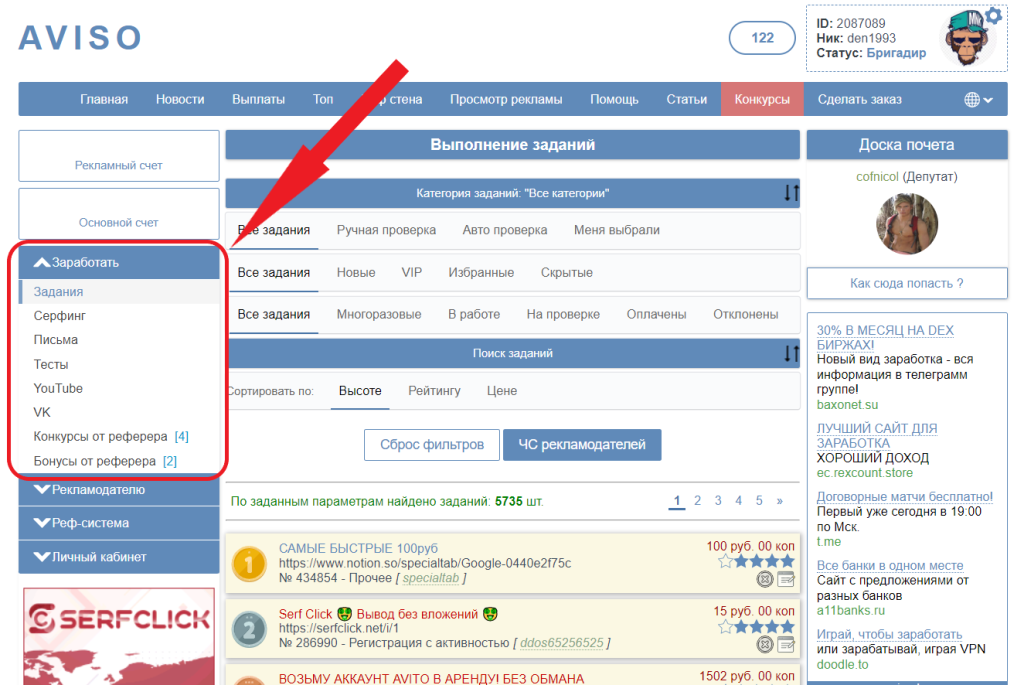Viewport: 1024px width, 685px height.
Task: Click the ЧС рекламодателей button
Action: [x=582, y=445]
